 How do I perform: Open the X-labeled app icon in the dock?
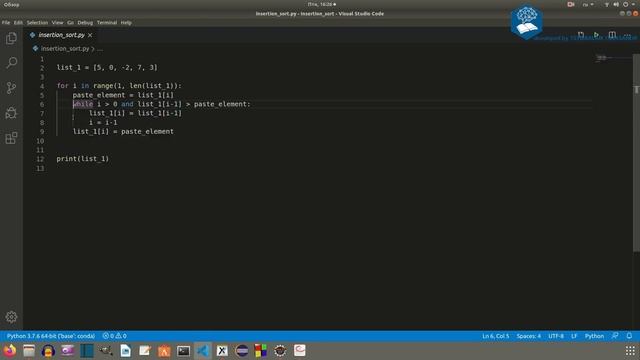pos(222,350)
